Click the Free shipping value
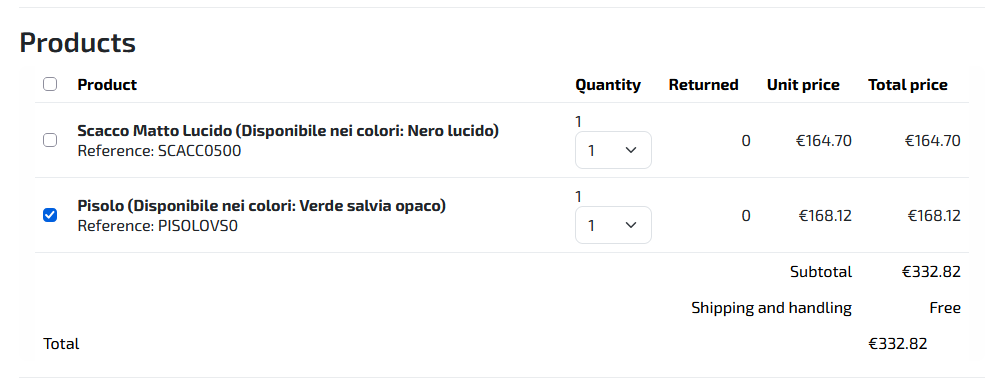The width and height of the screenshot is (994, 390). pos(945,309)
